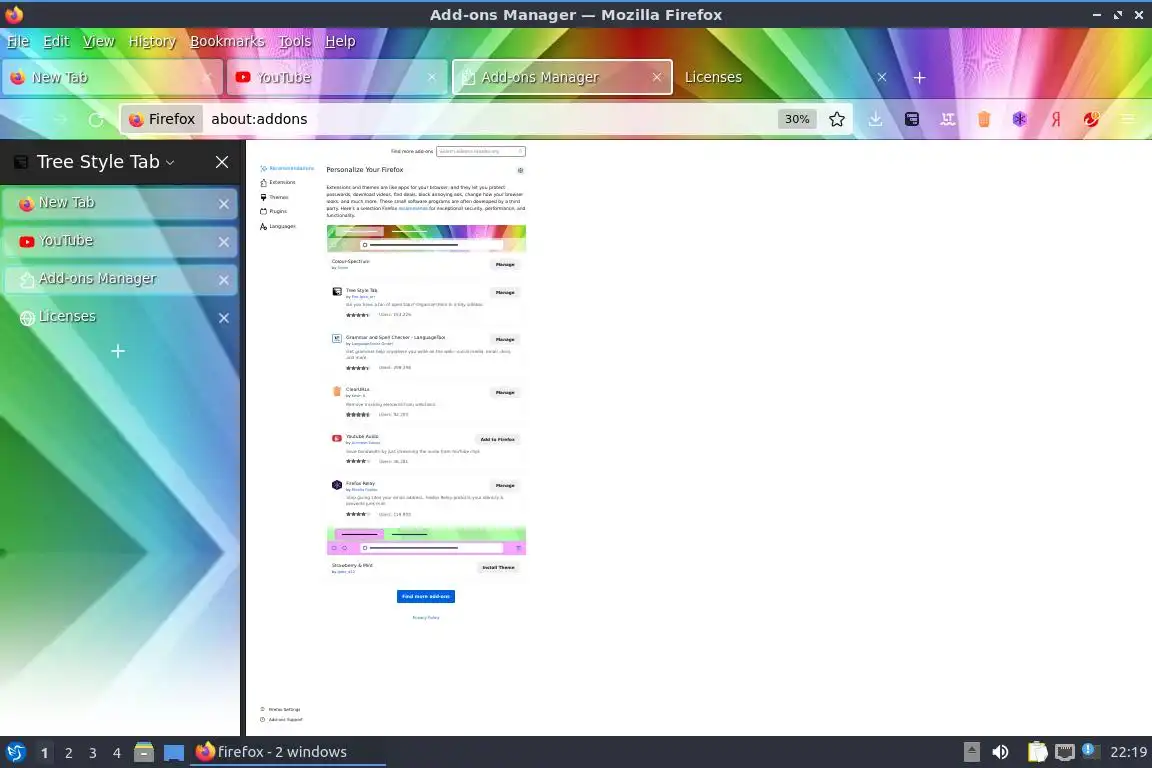Go forward one page
The height and width of the screenshot is (768, 1152).
click(x=60, y=119)
